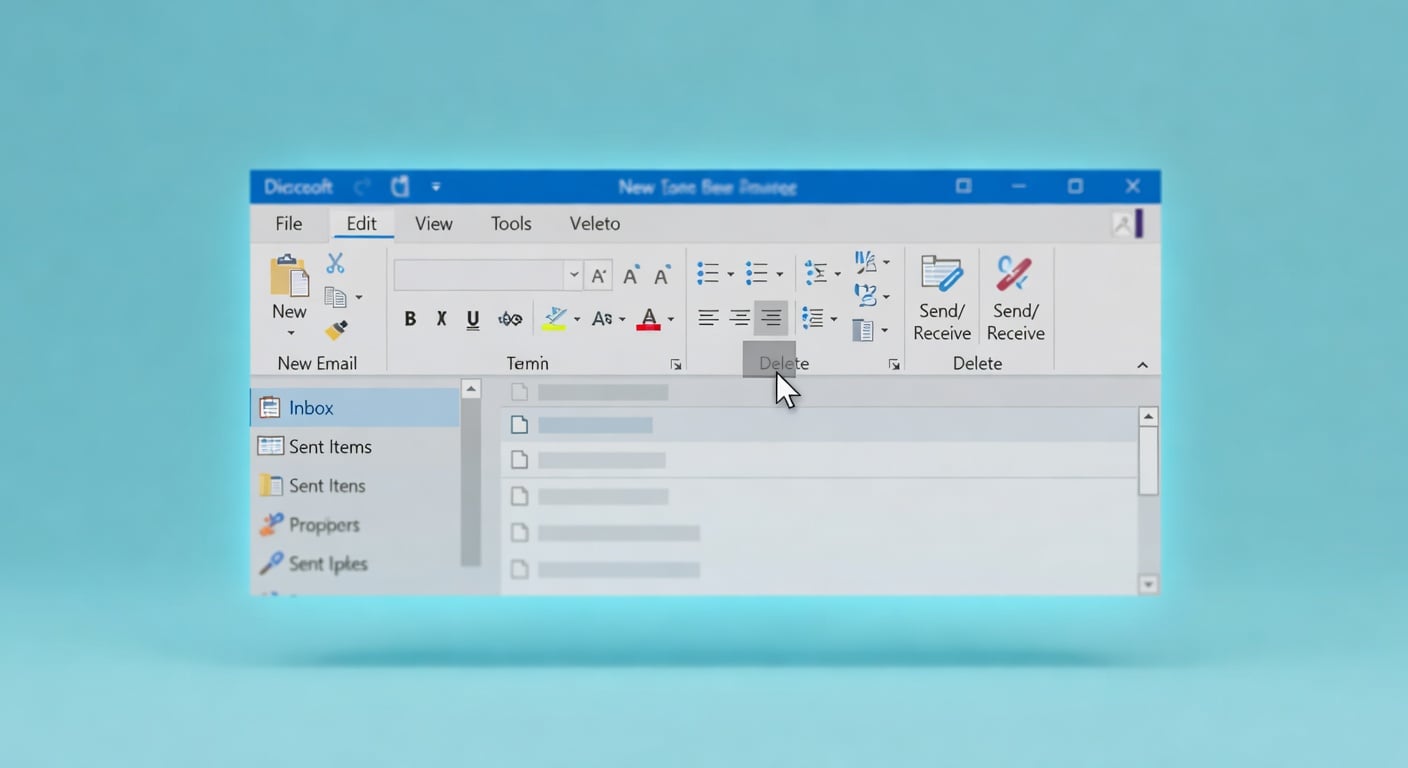
Task: Launch the Temn group dialog expander
Action: pyautogui.click(x=676, y=365)
